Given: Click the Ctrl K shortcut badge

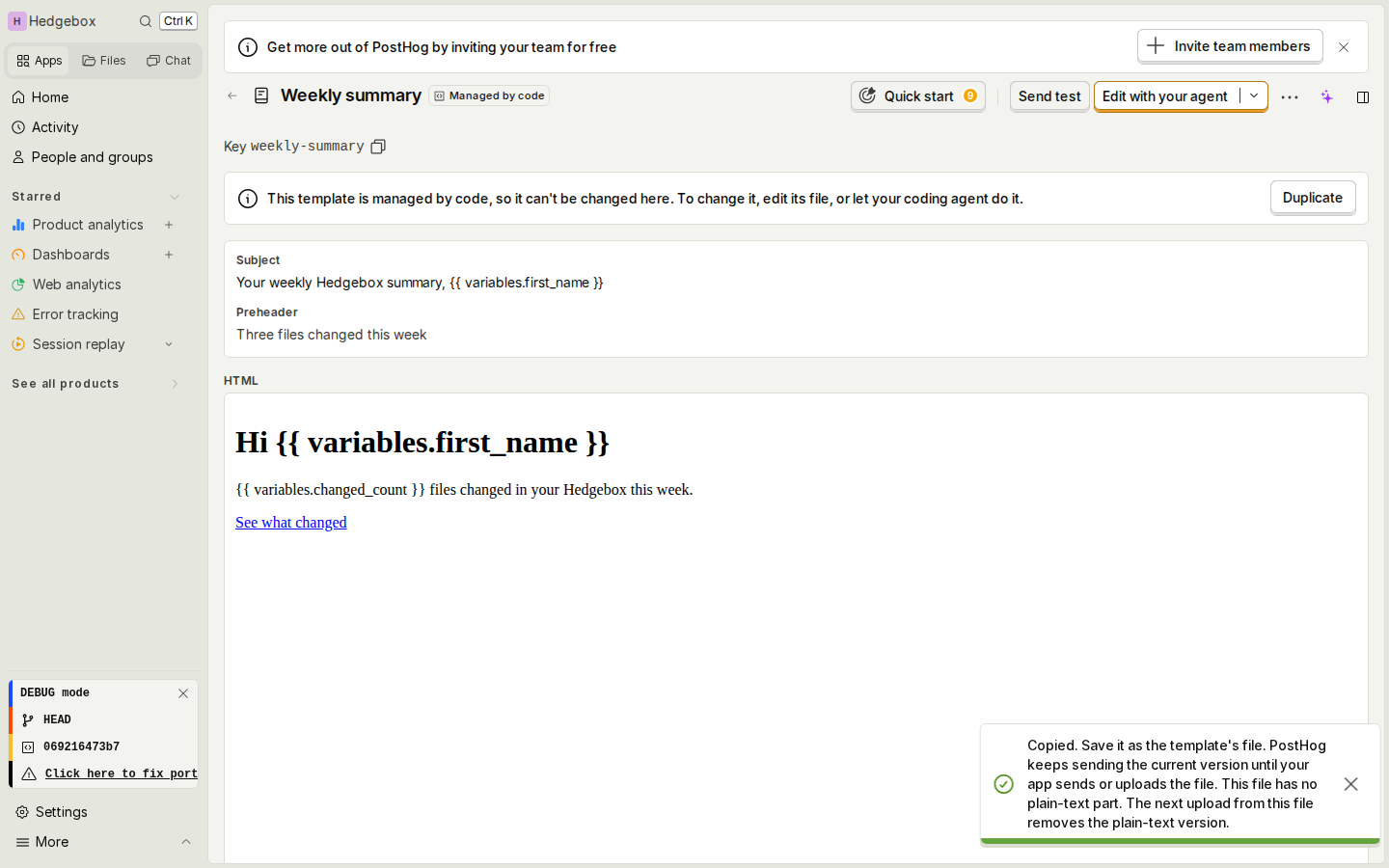Looking at the screenshot, I should point(178,21).
